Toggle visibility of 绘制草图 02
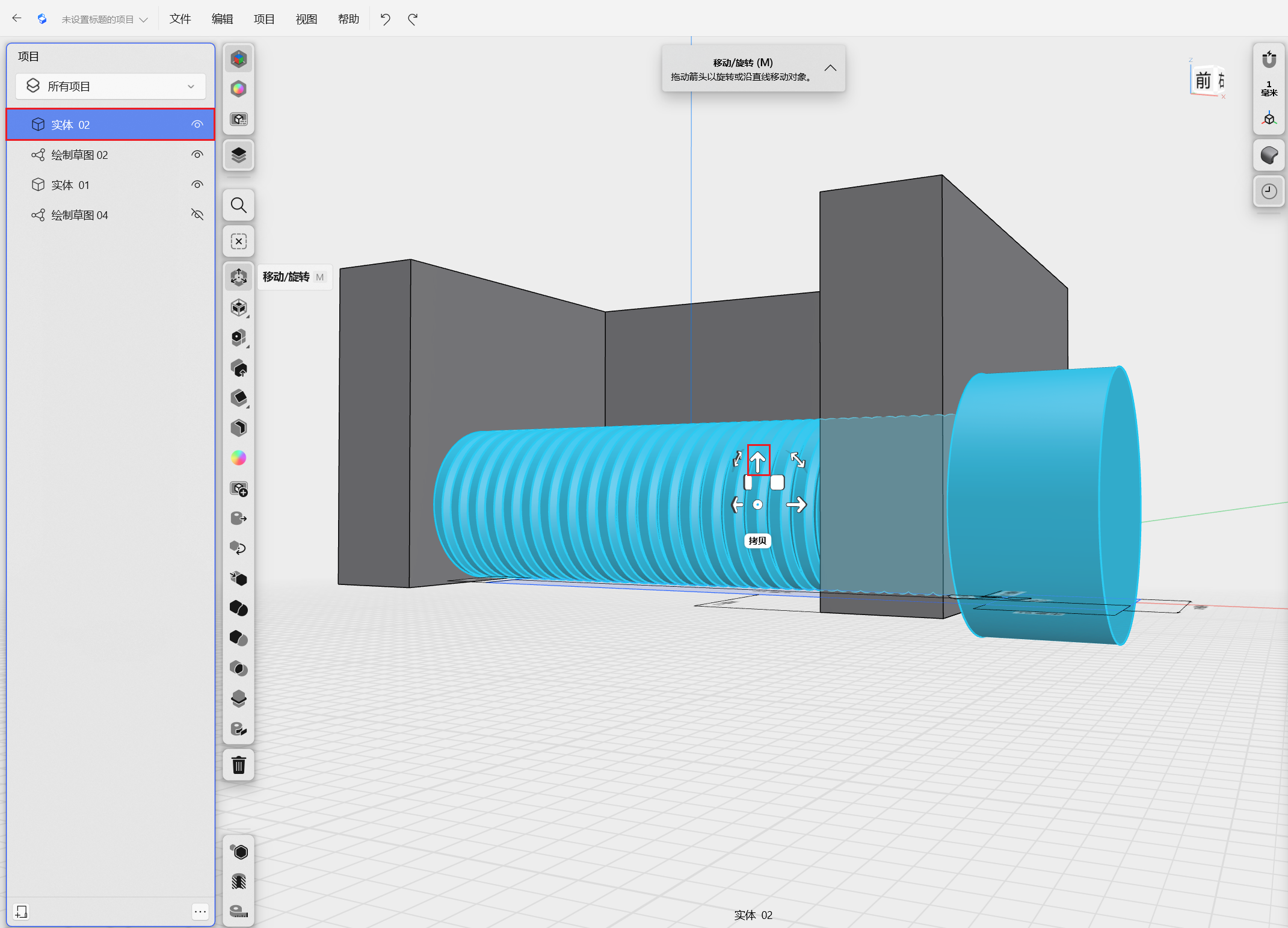This screenshot has height=928, width=1288. click(x=197, y=155)
